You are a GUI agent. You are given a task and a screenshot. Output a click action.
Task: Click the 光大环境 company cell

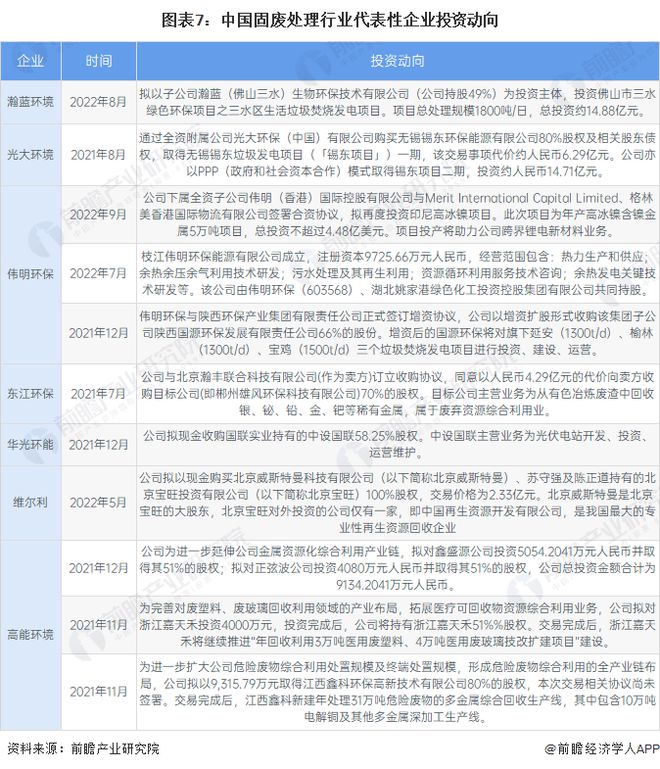(30, 154)
